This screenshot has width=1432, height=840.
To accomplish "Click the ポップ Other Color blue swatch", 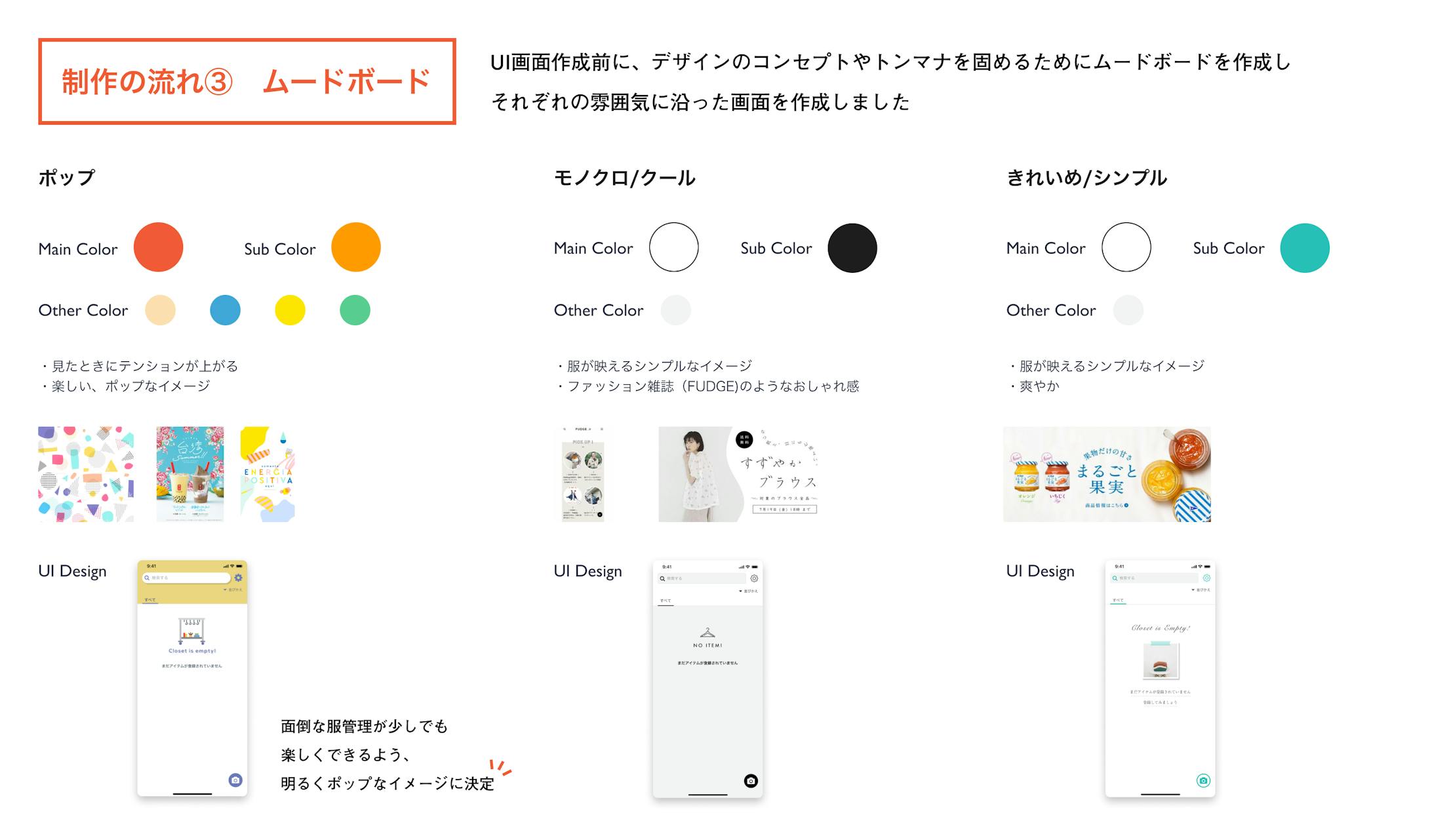I will tap(225, 311).
